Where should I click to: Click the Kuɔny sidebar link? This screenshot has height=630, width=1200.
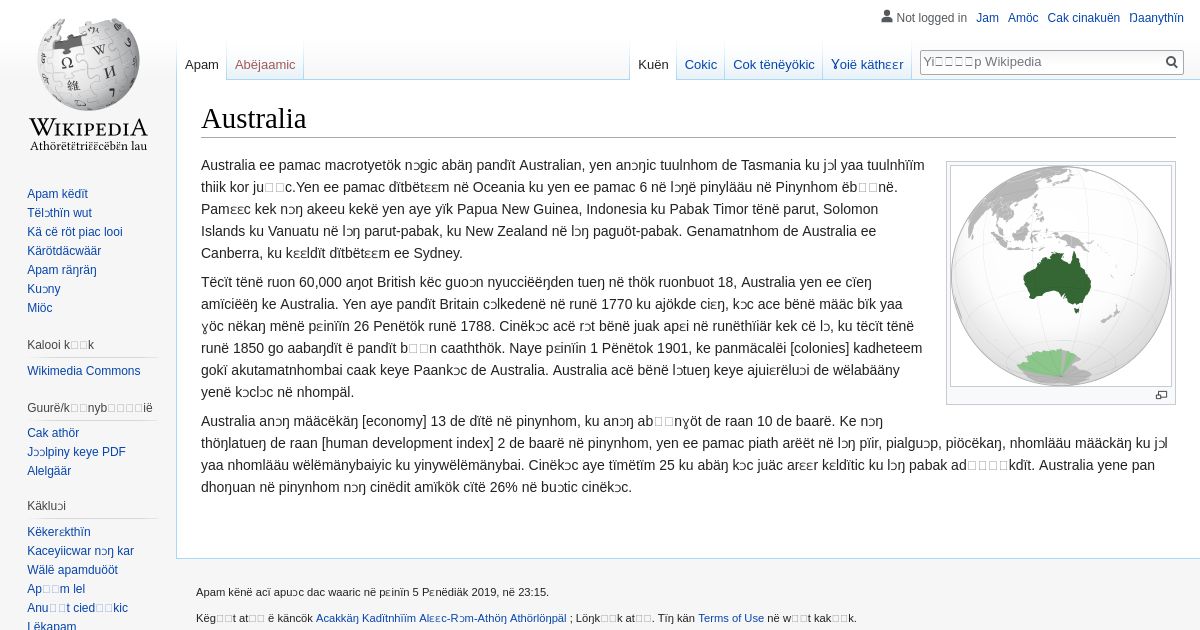pos(44,289)
